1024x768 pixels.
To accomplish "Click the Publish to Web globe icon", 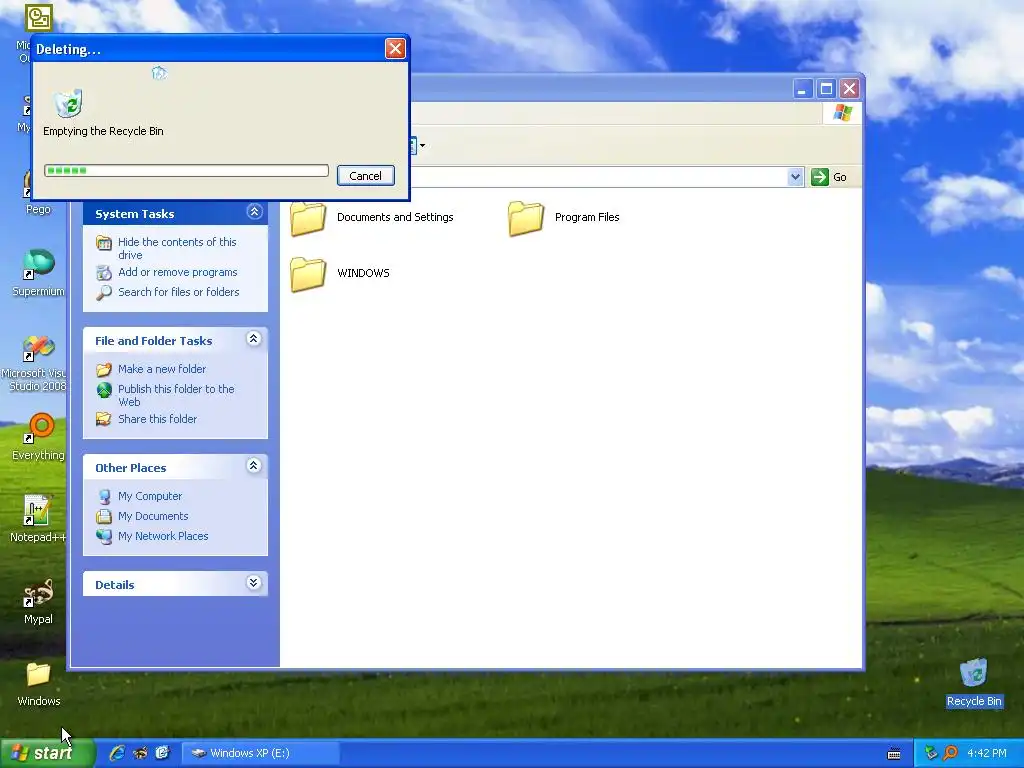I will pyautogui.click(x=104, y=390).
